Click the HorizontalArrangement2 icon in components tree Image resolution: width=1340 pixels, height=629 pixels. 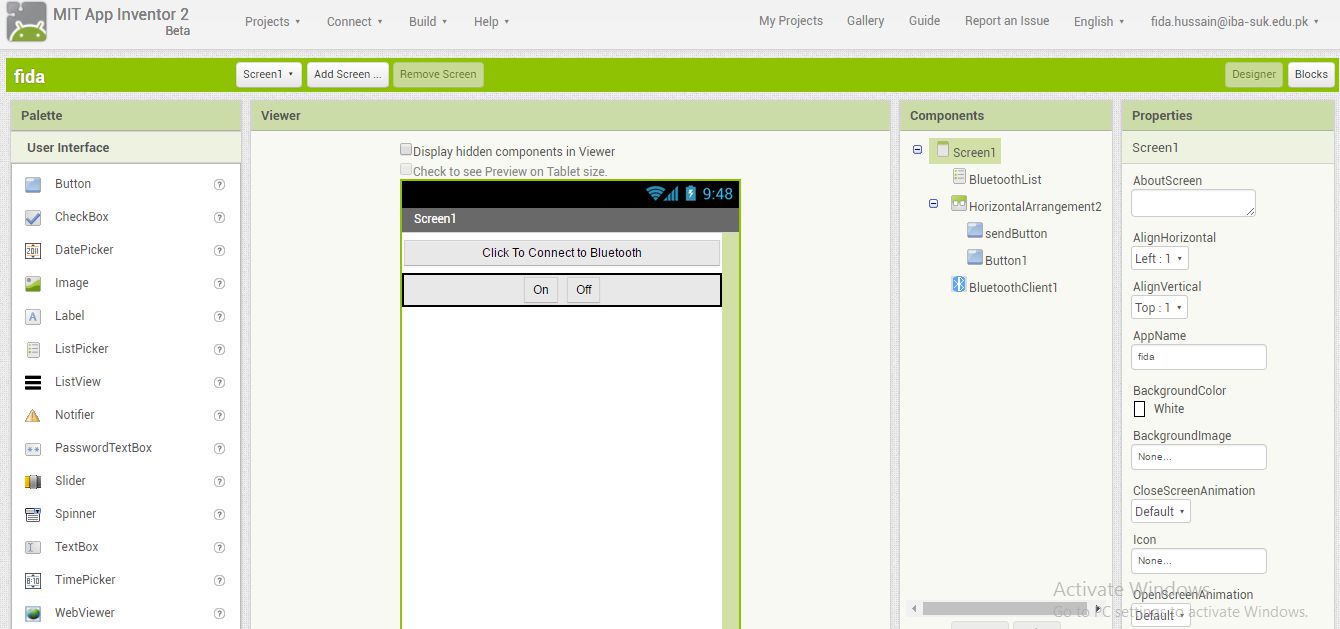(959, 204)
